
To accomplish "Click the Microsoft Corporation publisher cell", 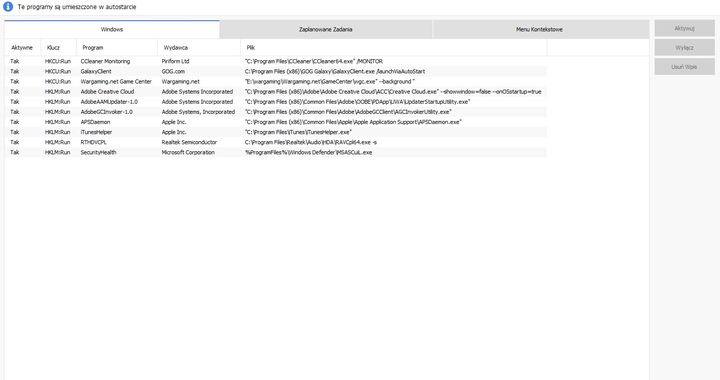I will 188,152.
